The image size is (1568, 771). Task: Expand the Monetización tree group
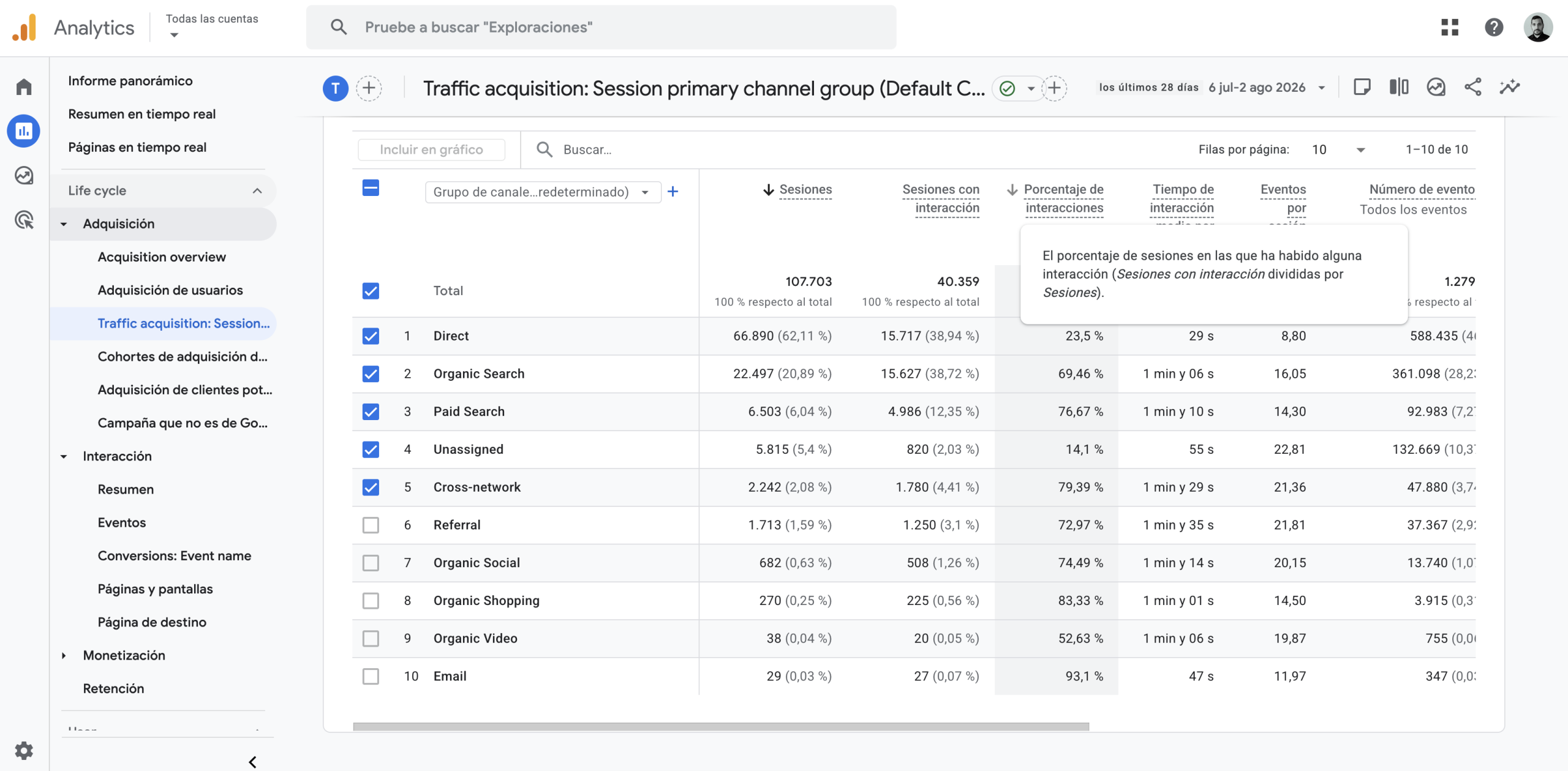tap(64, 656)
